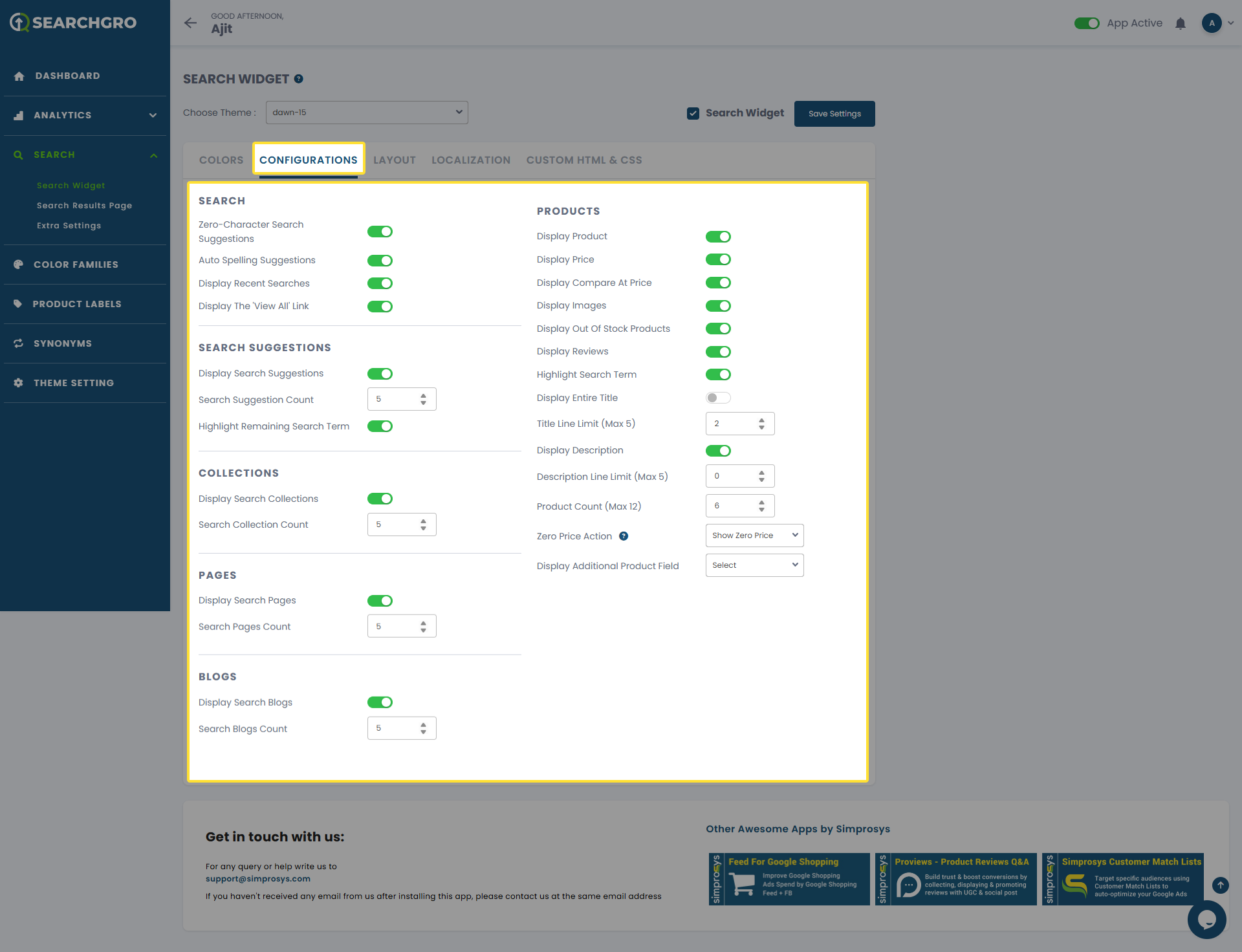Click the Save Settings button
The height and width of the screenshot is (952, 1242).
[x=834, y=114]
